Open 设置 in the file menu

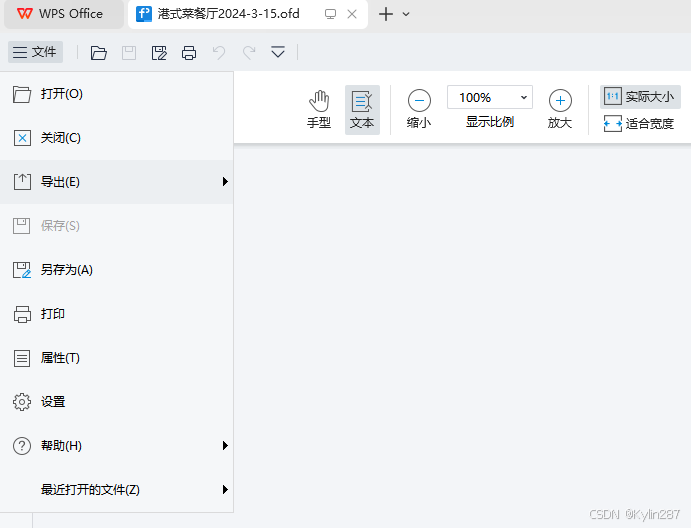[x=117, y=402]
